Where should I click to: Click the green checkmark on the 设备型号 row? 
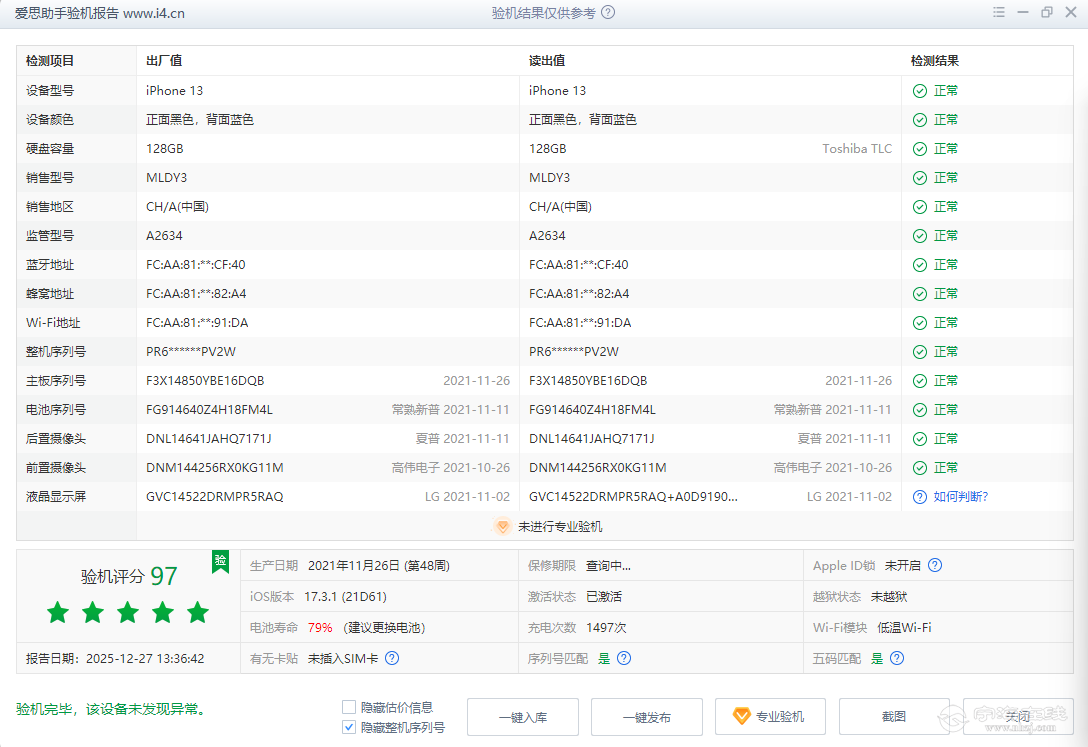point(921,90)
